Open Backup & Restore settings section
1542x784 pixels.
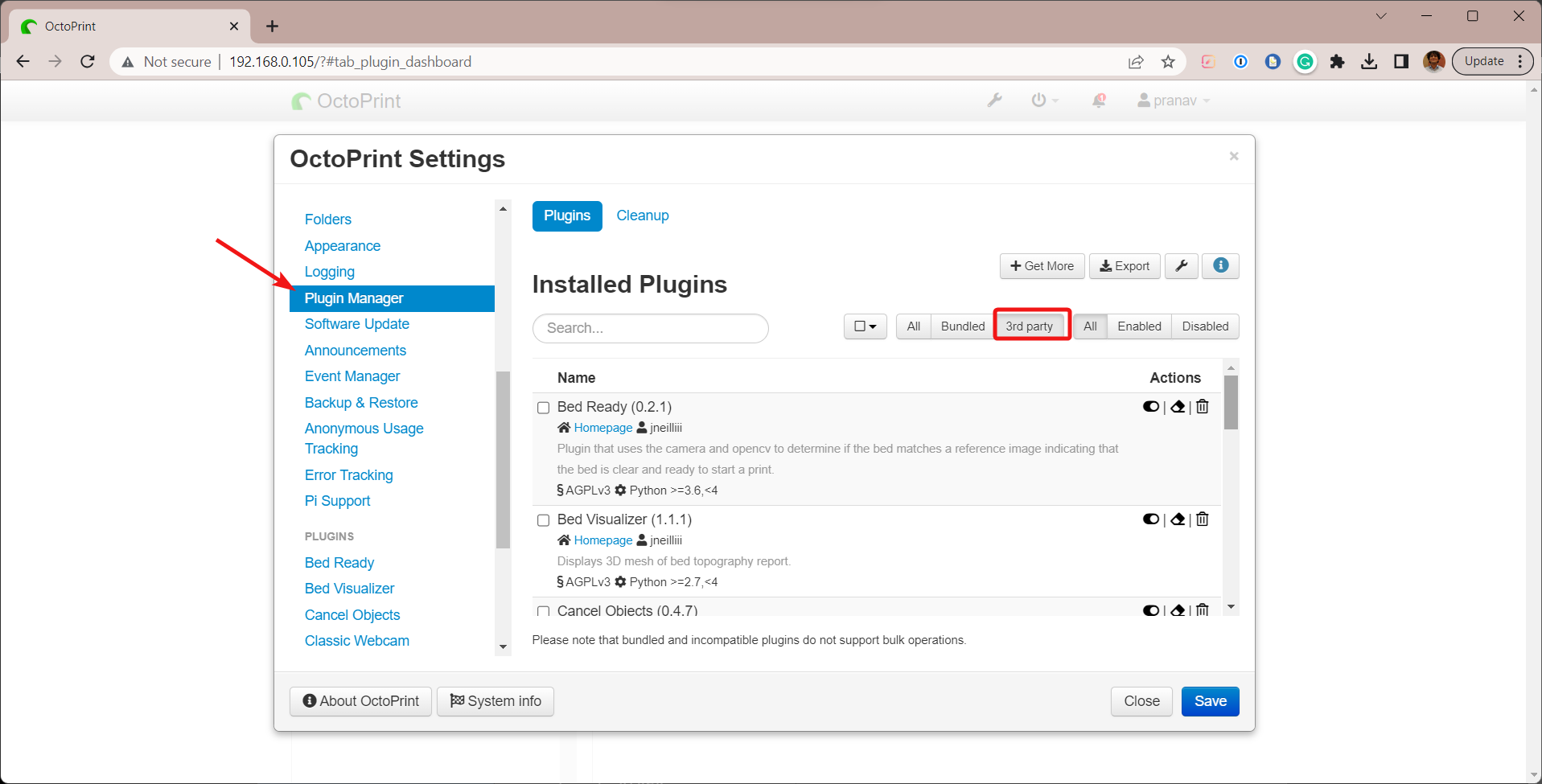point(361,403)
